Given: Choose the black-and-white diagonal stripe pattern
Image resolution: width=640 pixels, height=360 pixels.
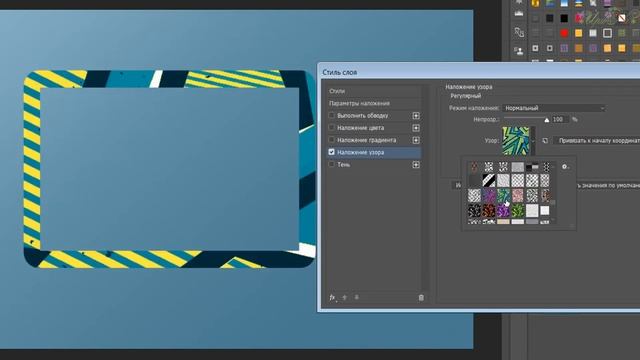Looking at the screenshot, I should (489, 180).
